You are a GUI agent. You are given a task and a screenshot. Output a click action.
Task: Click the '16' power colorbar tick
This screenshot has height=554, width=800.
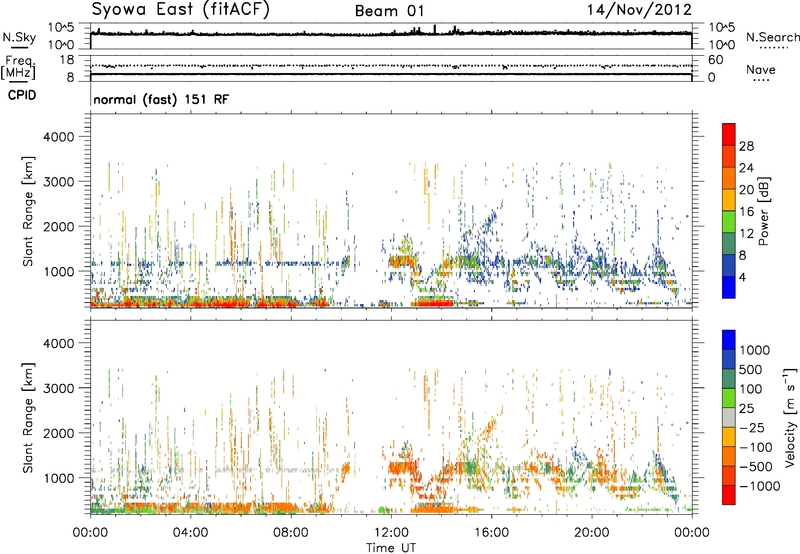746,212
